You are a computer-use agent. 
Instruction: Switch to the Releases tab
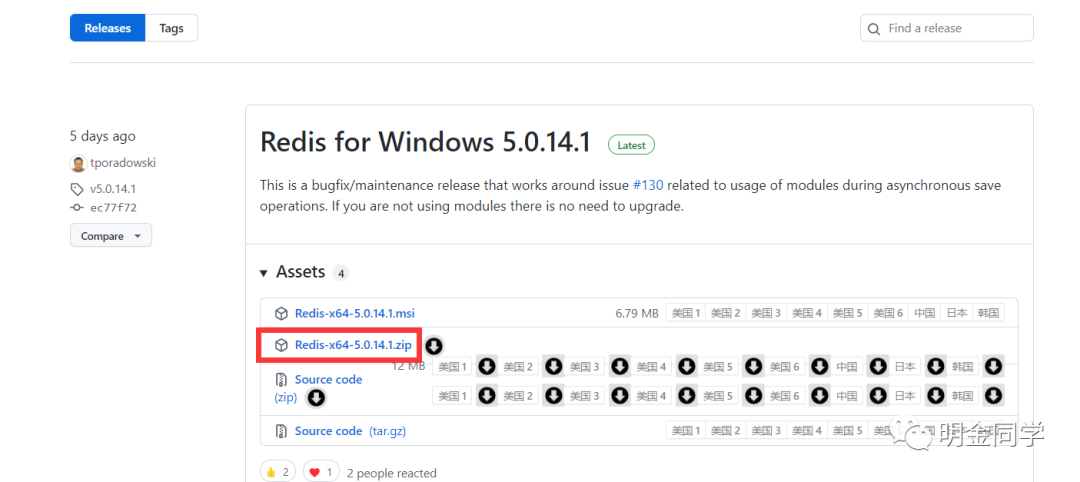coord(107,28)
